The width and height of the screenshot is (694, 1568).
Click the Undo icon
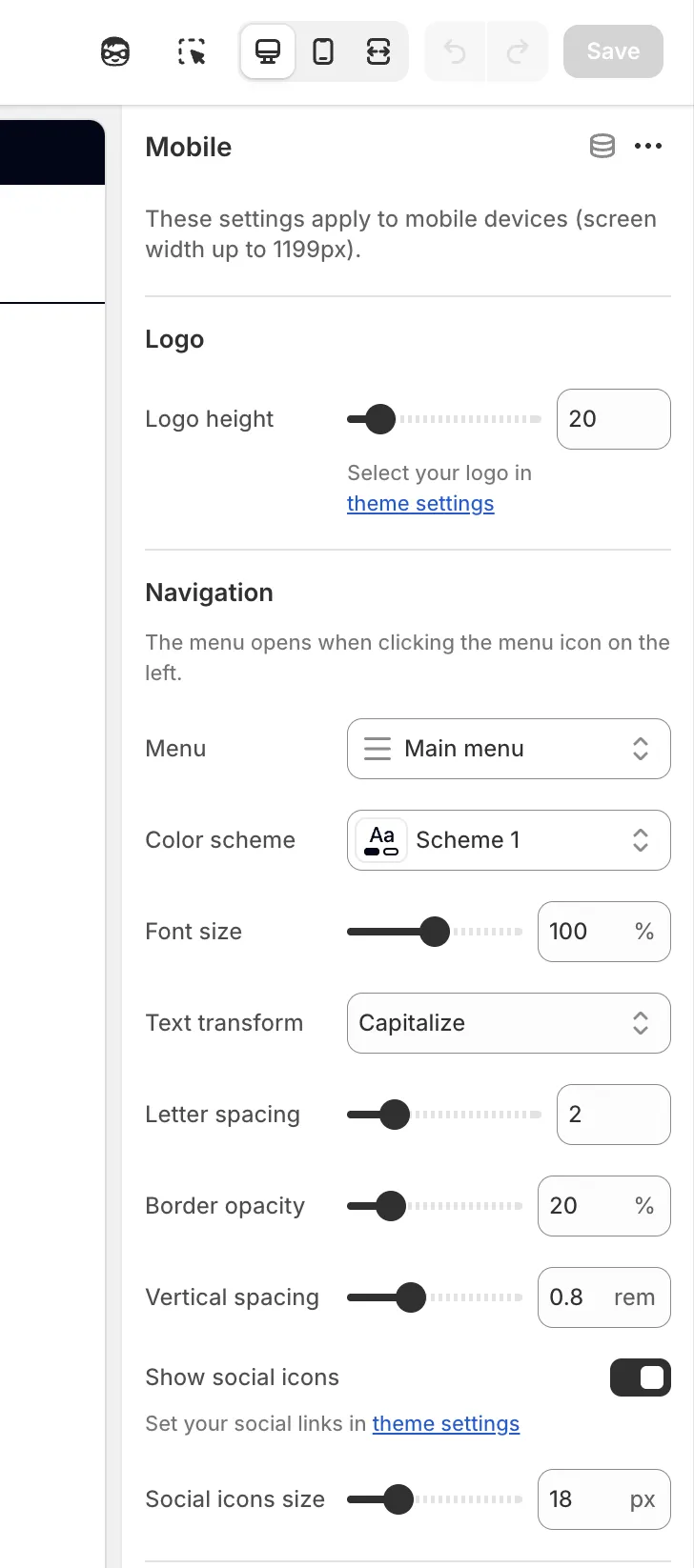(454, 51)
